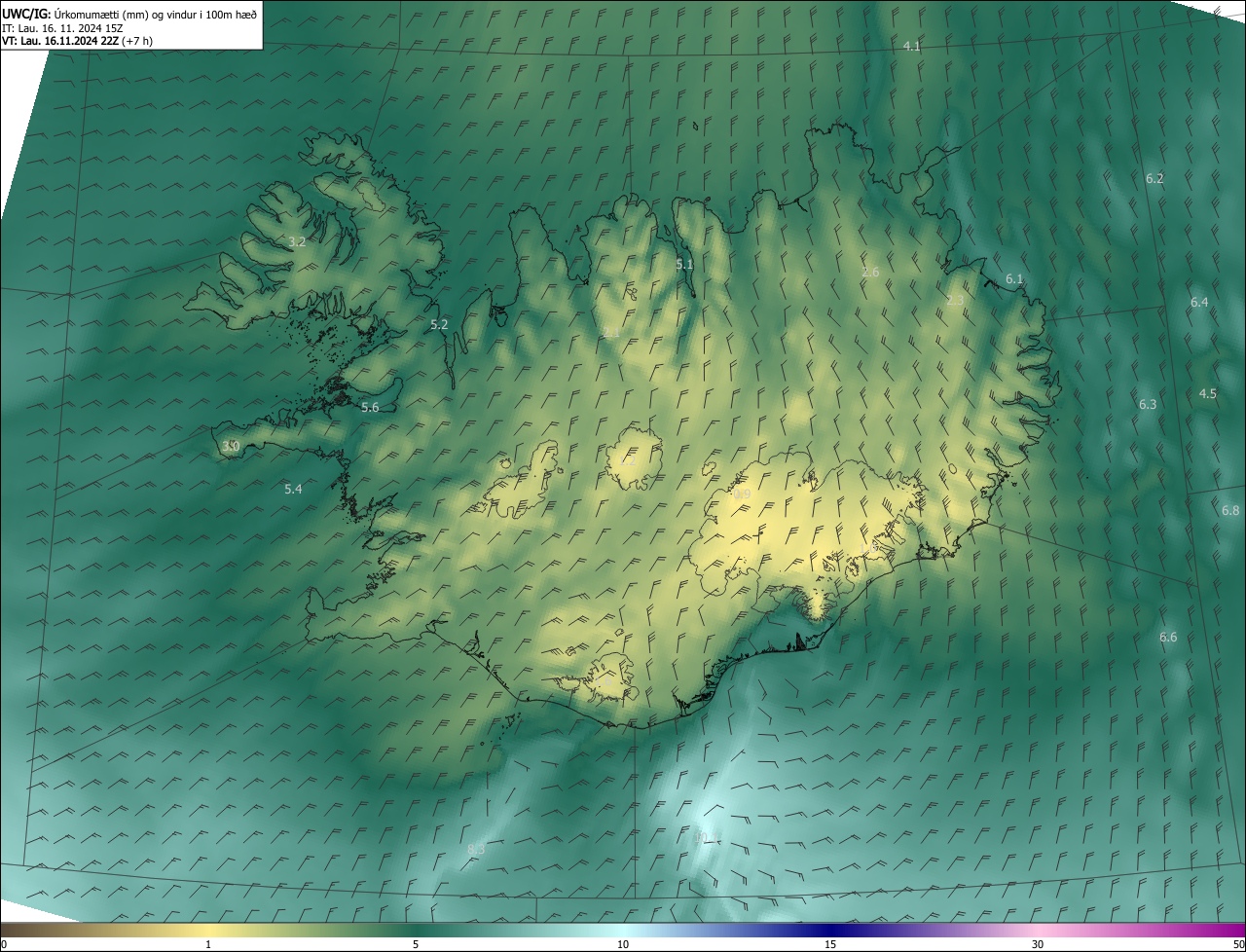The width and height of the screenshot is (1246, 952).
Task: Click the 6.3 value label
Action: [x=1148, y=404]
